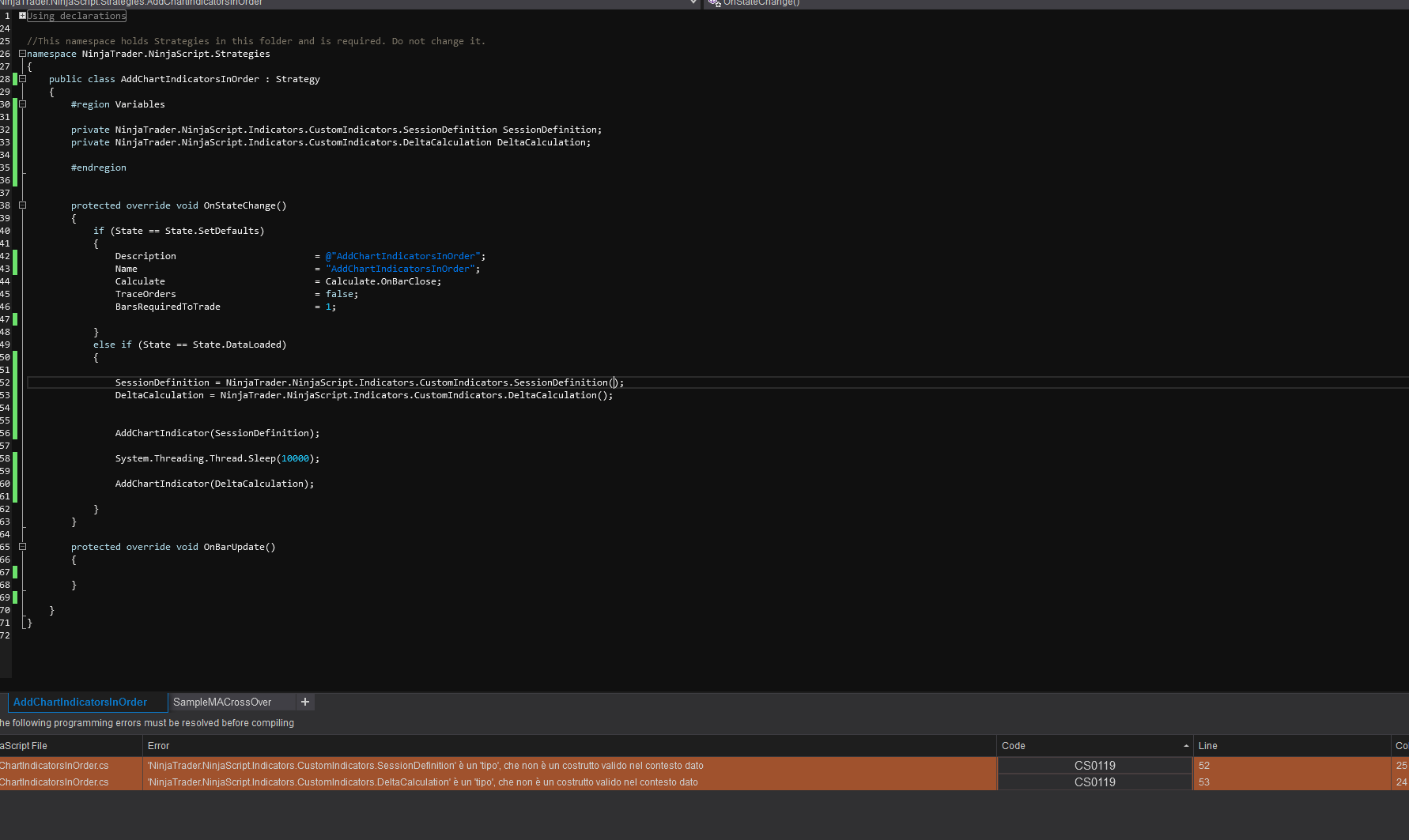Click the Calculate.OnBarClose value in code

point(383,281)
